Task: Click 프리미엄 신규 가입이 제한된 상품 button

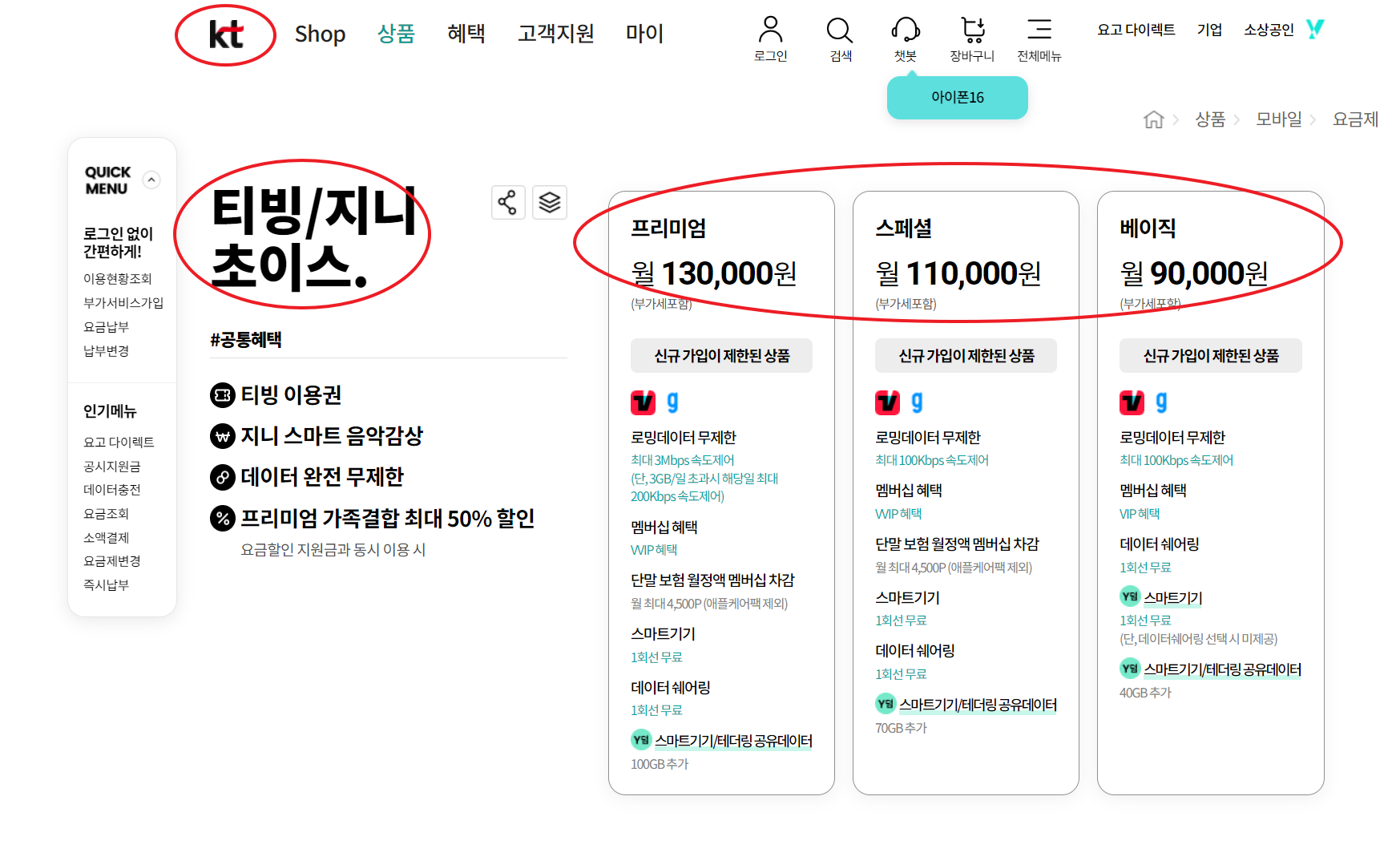Action: point(721,356)
